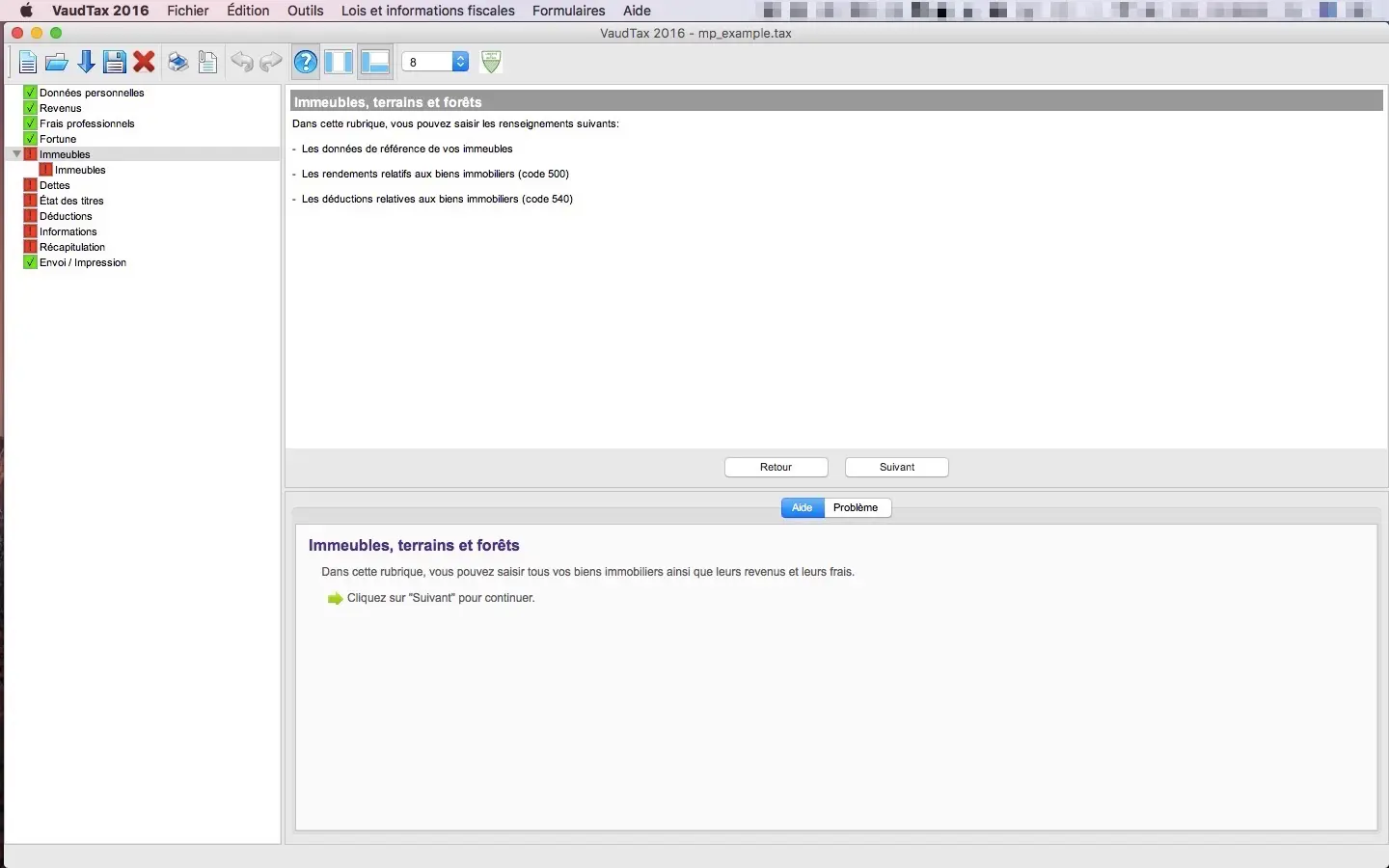This screenshot has width=1389, height=868.
Task: Select Informations in the tree
Action: (68, 231)
